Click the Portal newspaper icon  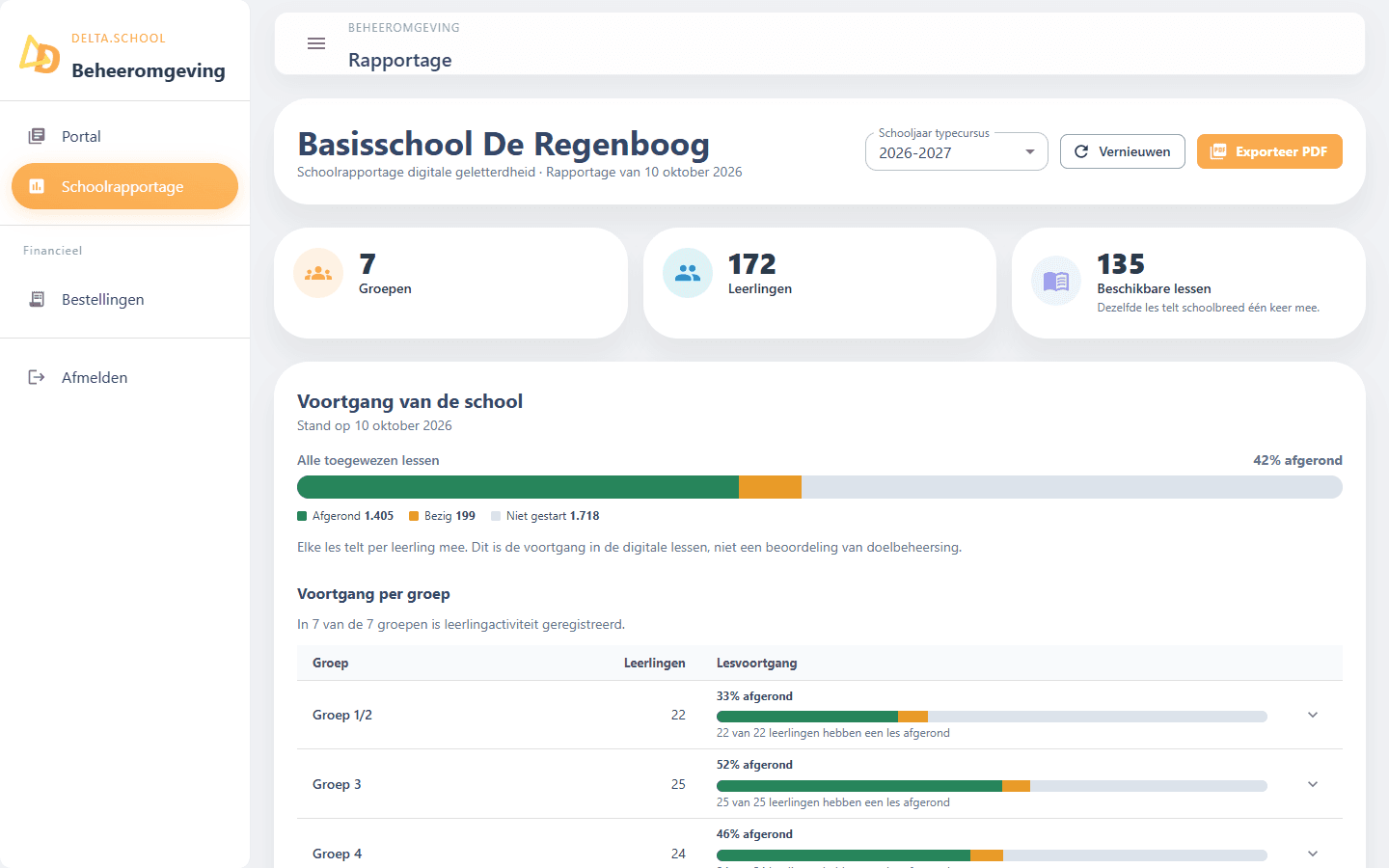37,136
